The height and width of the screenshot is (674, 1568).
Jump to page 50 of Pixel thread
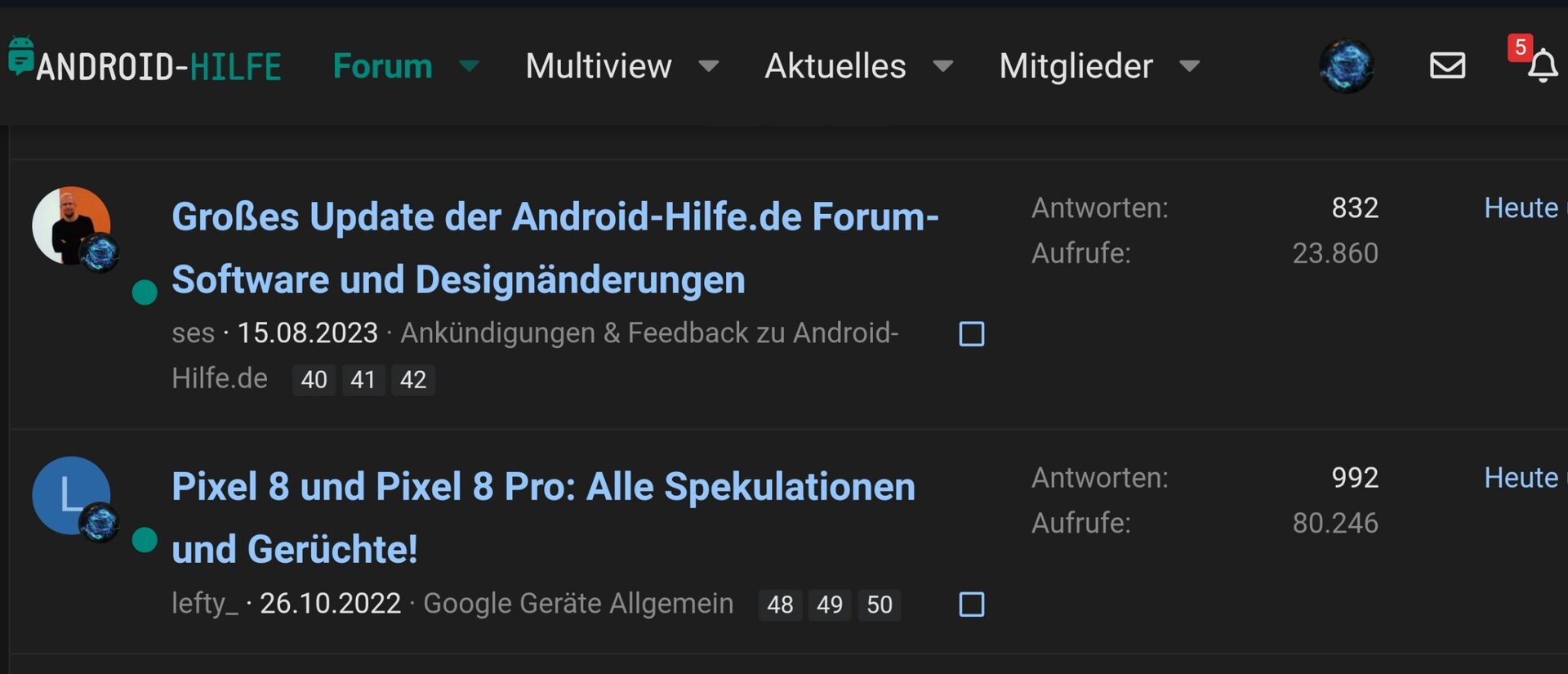click(x=879, y=605)
